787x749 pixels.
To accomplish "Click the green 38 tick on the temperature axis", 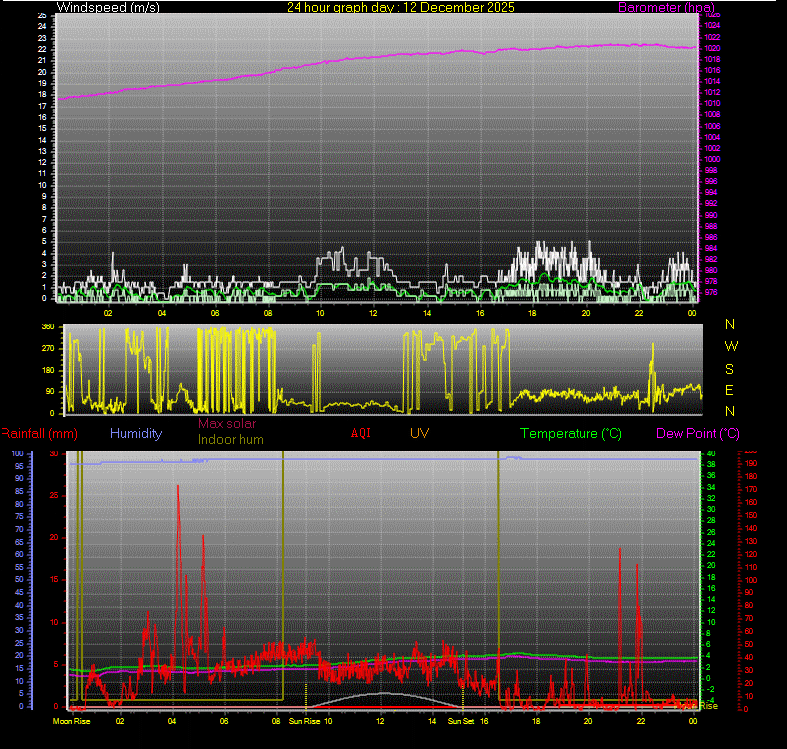I will pos(711,465).
